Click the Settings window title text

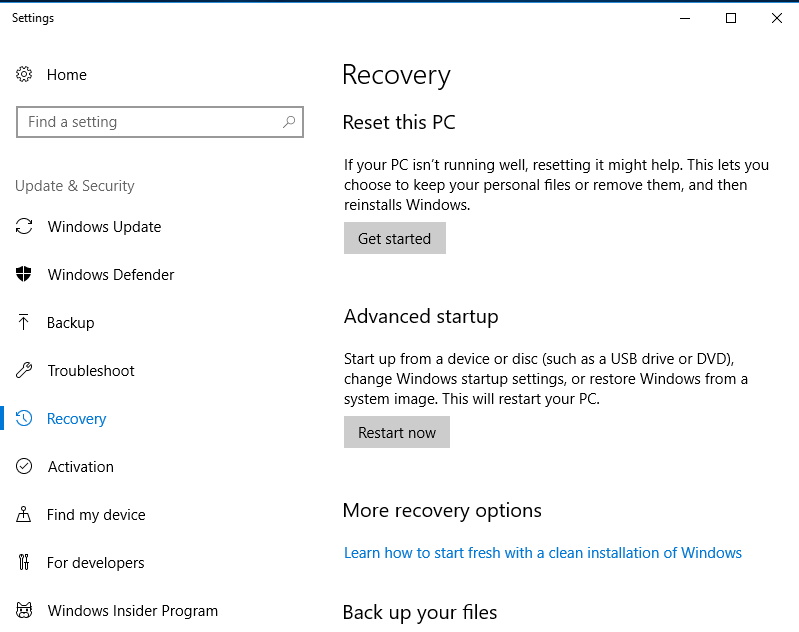[33, 18]
